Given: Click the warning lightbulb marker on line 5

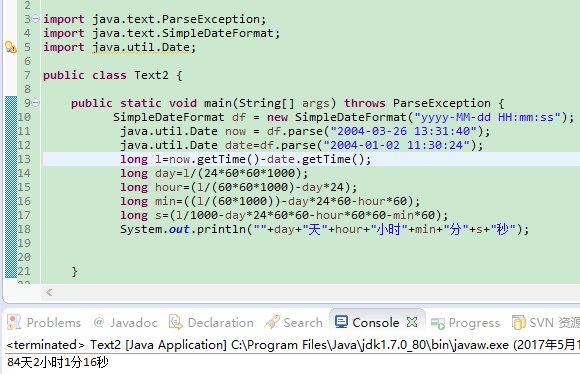Looking at the screenshot, I should click(x=10, y=47).
